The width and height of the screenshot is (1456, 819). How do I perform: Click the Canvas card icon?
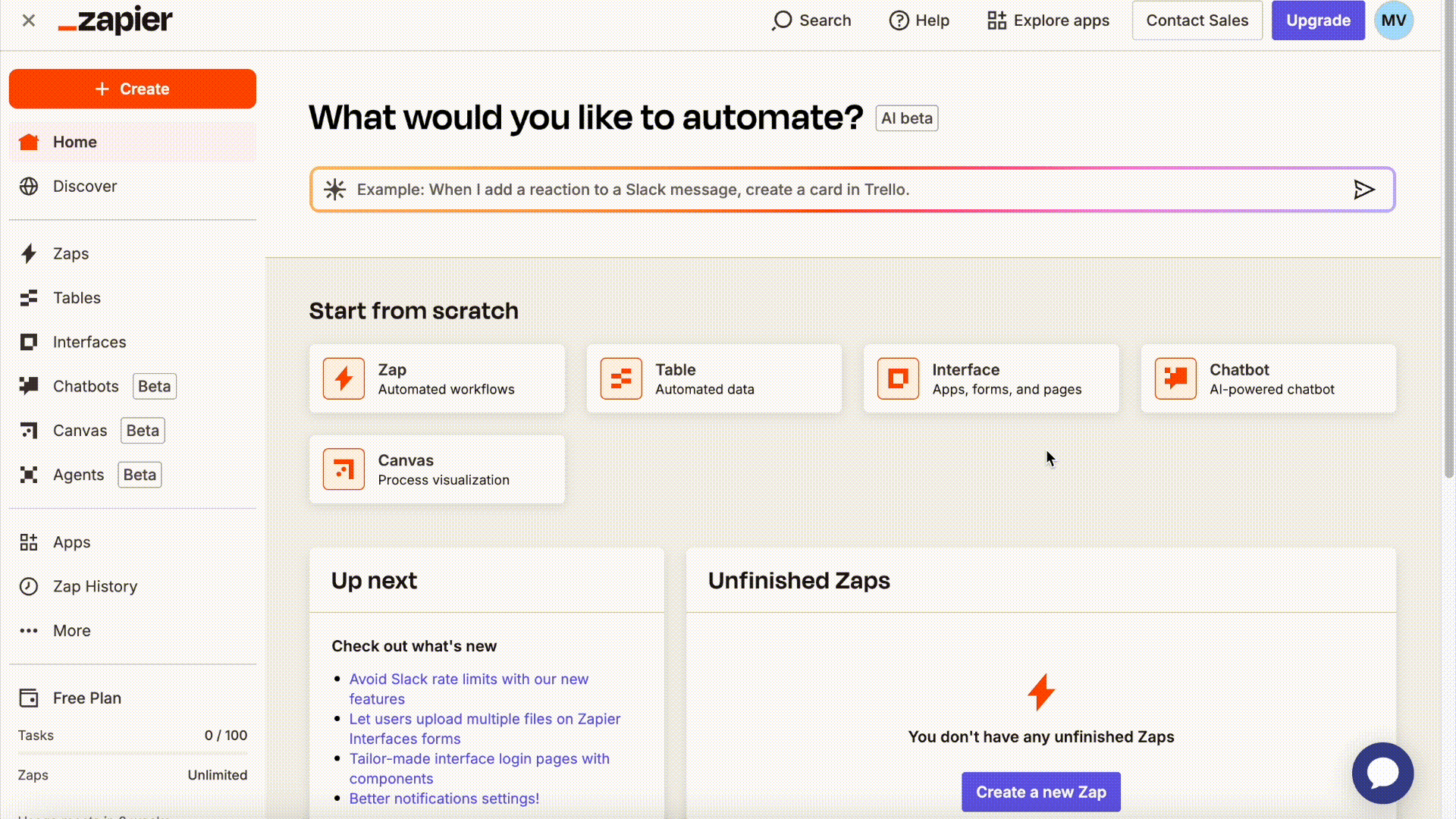click(x=344, y=469)
